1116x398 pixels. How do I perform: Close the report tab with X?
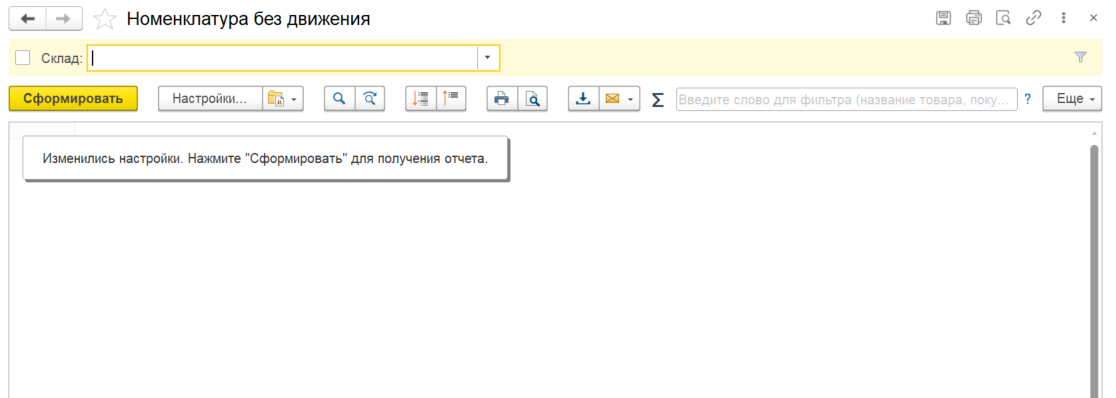(1093, 19)
